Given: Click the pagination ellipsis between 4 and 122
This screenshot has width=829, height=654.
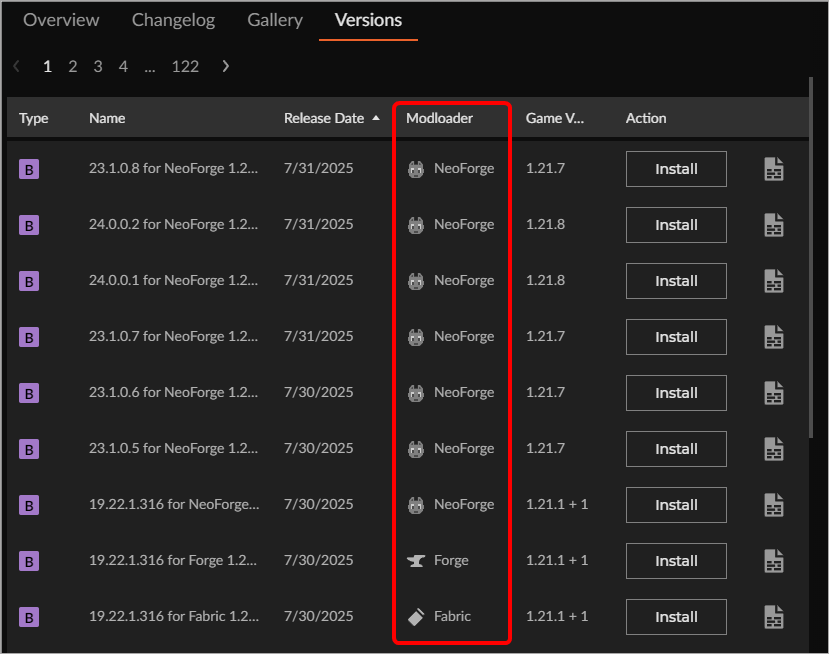Looking at the screenshot, I should [150, 68].
